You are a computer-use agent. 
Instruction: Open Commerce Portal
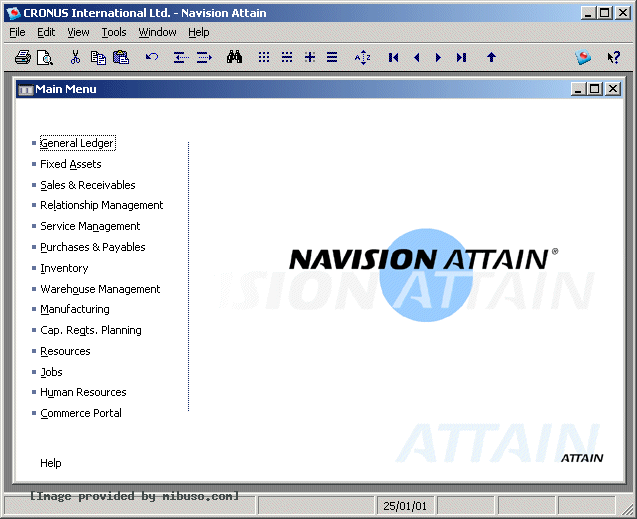(81, 413)
